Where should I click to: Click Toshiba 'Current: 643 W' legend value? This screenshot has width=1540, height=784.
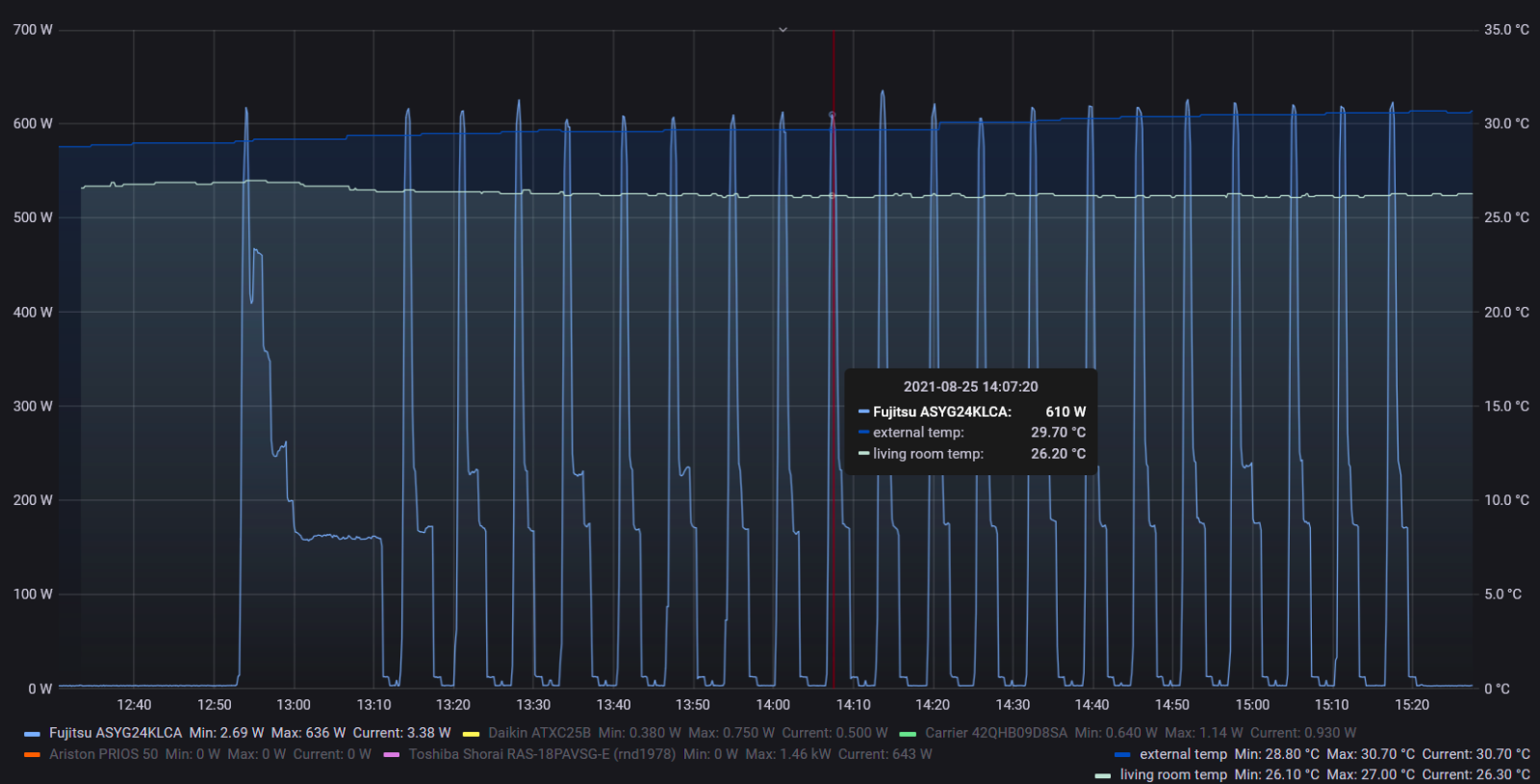(885, 754)
